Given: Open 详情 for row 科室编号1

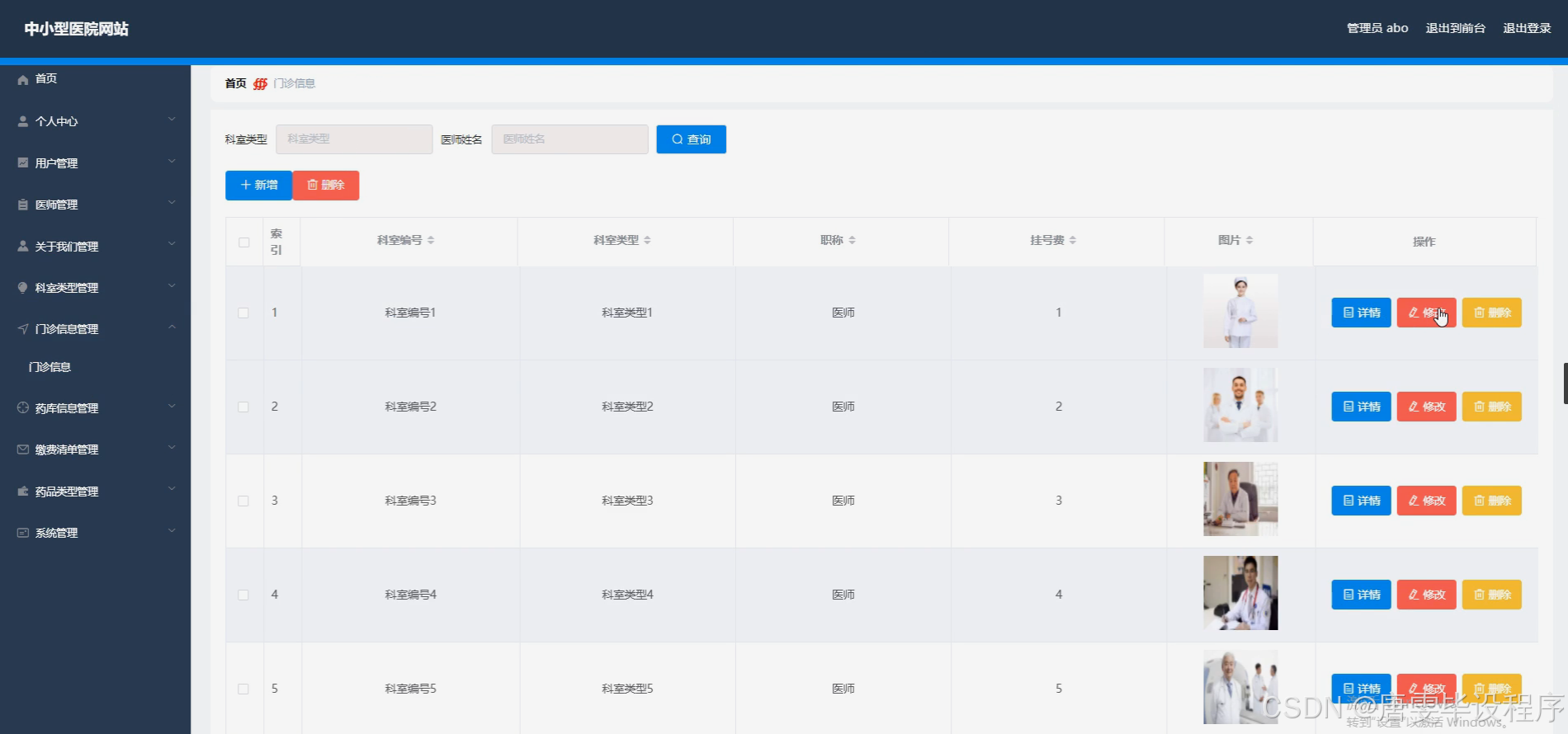Looking at the screenshot, I should pyautogui.click(x=1361, y=313).
